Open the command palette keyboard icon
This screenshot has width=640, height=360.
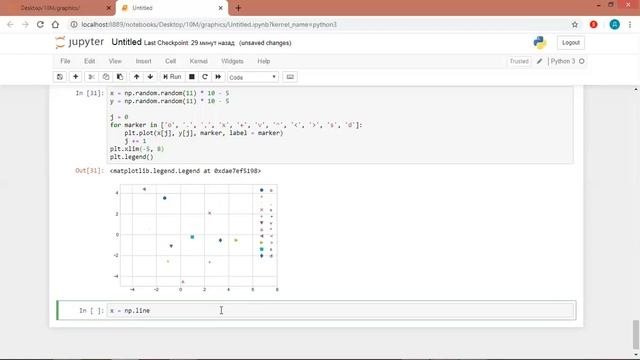point(290,77)
